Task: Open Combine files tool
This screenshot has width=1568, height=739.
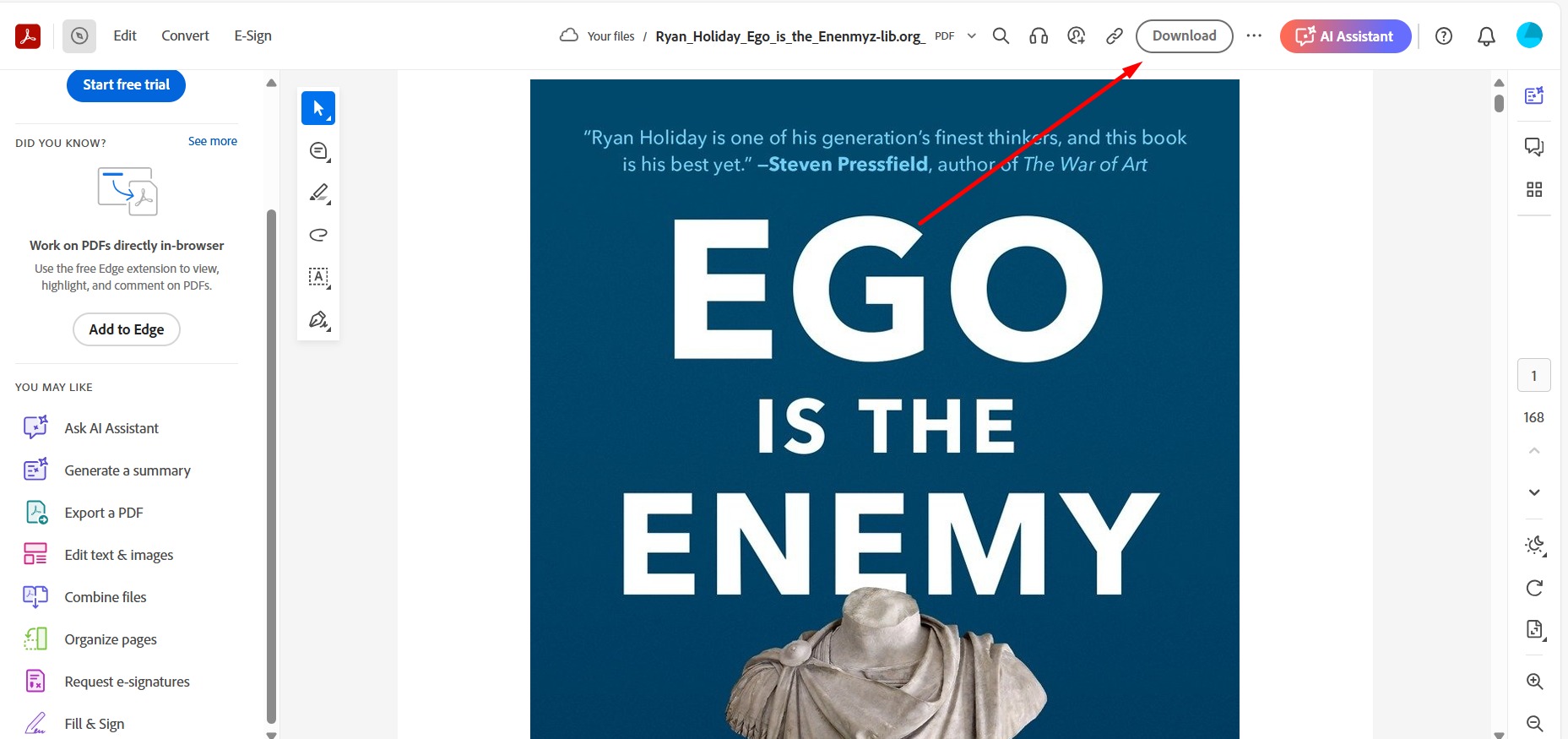Action: pos(105,597)
